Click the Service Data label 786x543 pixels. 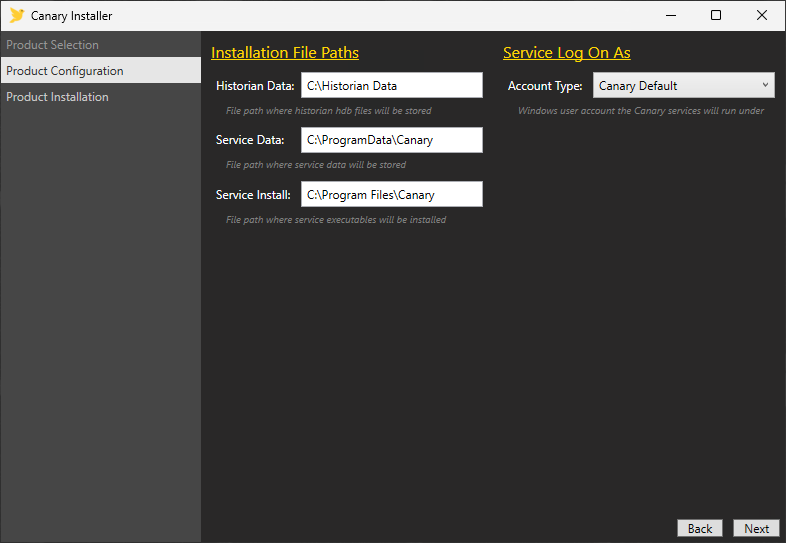tap(250, 140)
